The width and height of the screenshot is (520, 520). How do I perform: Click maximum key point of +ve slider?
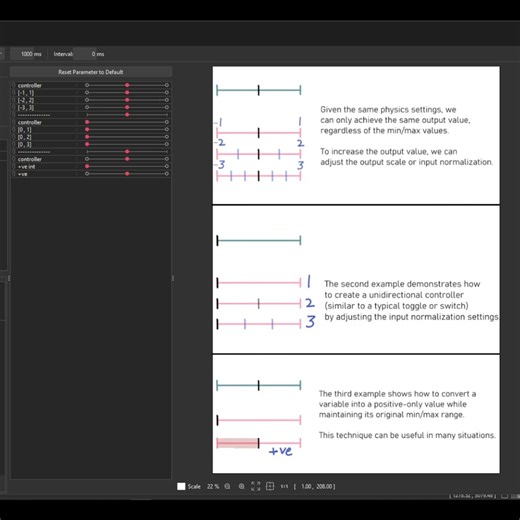pos(167,174)
